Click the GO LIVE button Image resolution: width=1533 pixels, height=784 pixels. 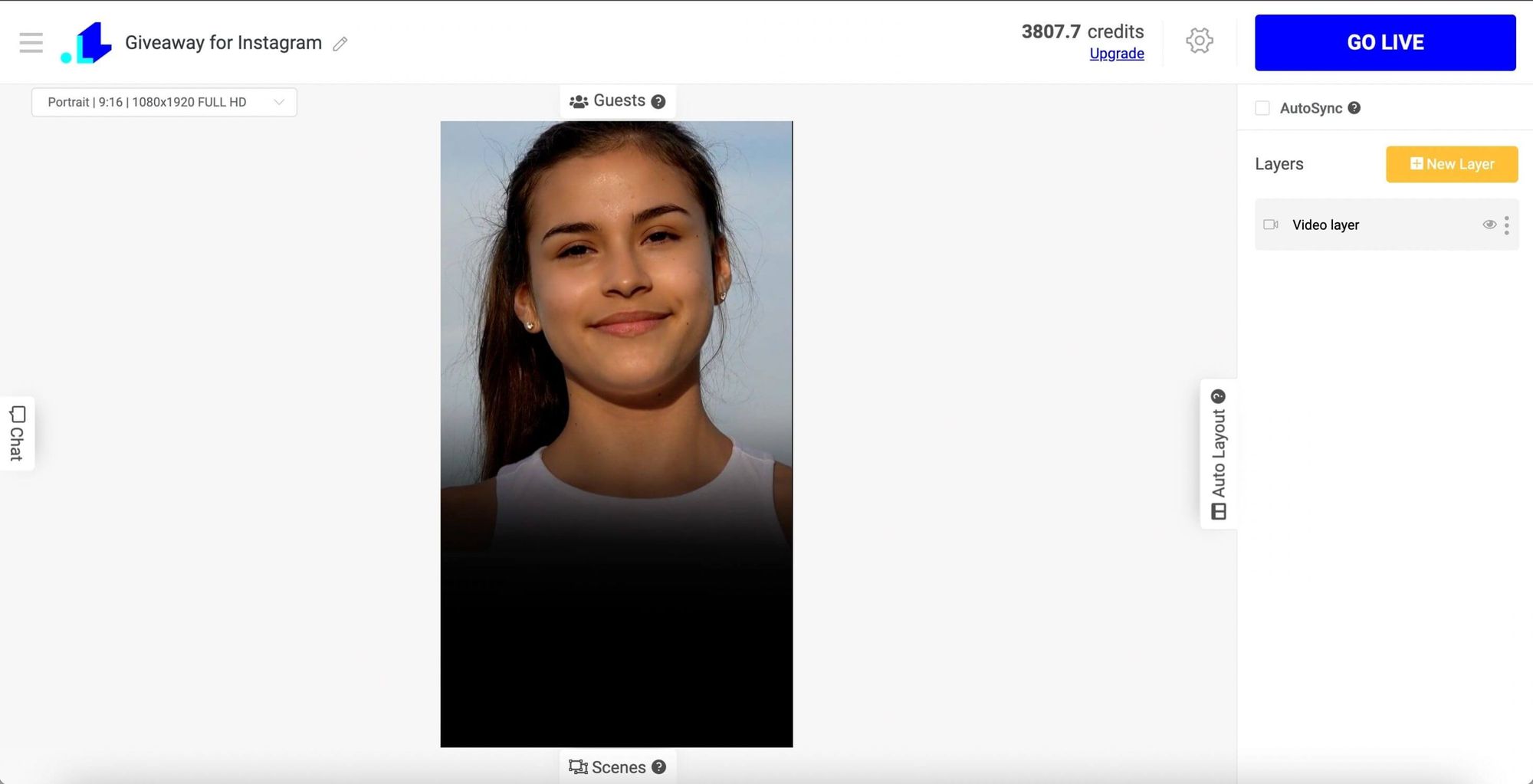tap(1385, 43)
